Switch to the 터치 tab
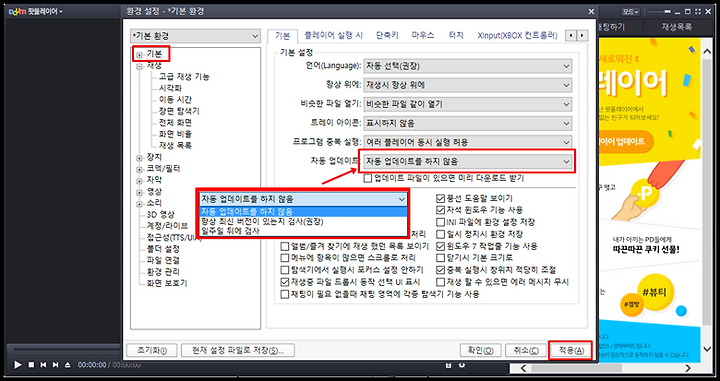The height and width of the screenshot is (381, 720). [x=456, y=35]
